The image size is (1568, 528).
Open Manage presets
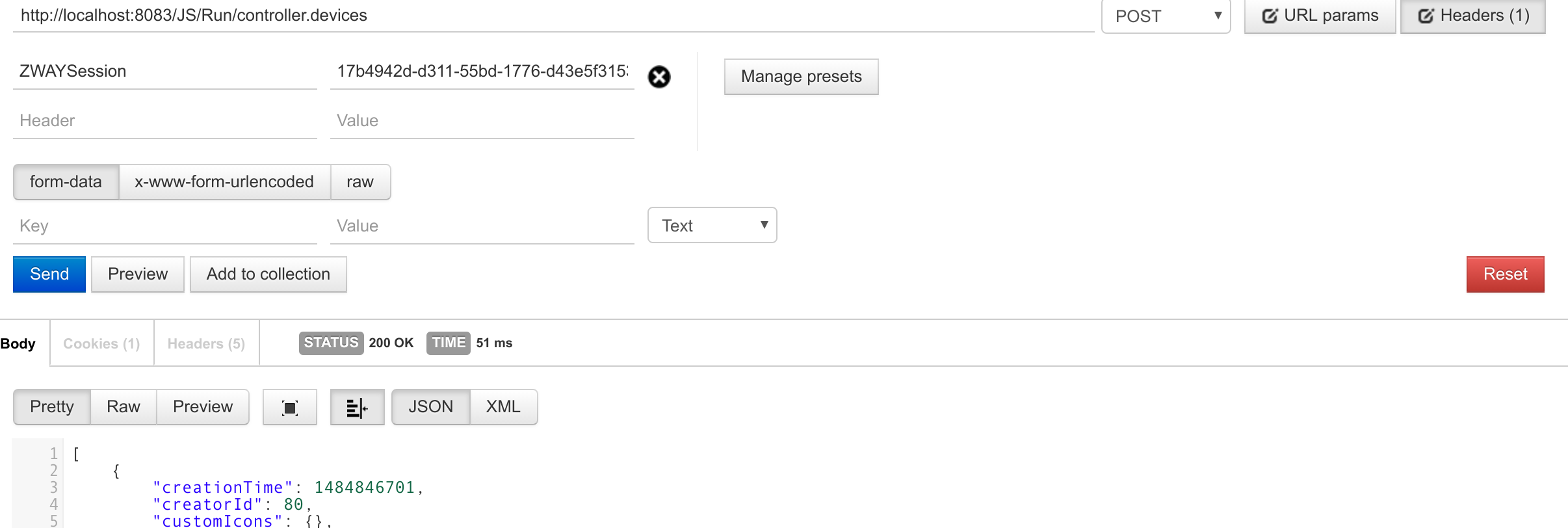pyautogui.click(x=801, y=77)
